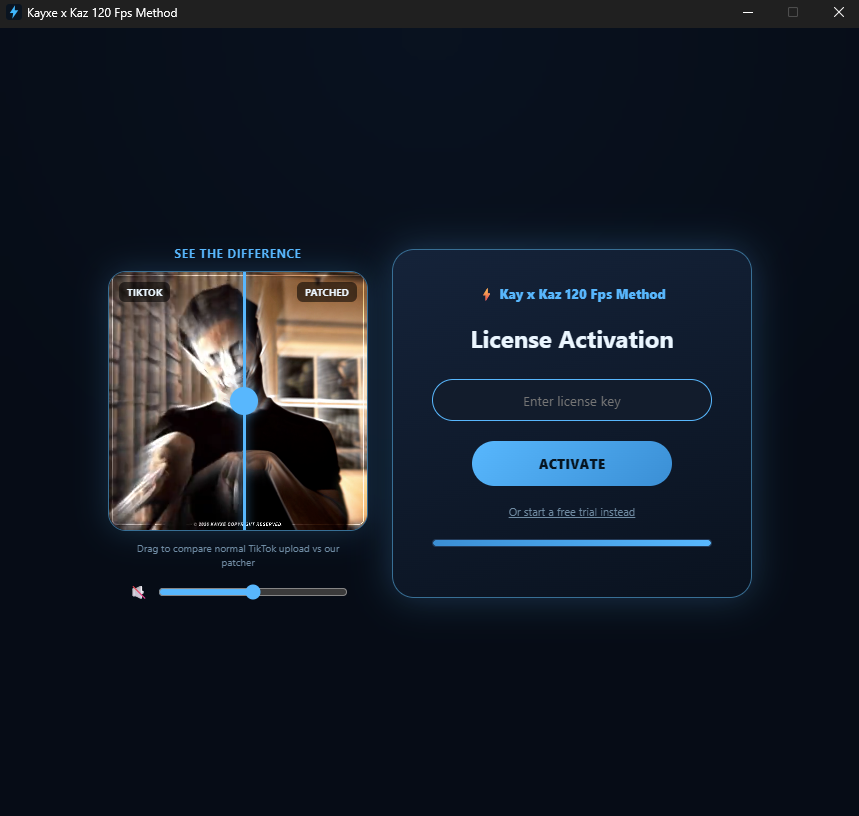Click the app lightning icon in the title bar

pos(14,12)
